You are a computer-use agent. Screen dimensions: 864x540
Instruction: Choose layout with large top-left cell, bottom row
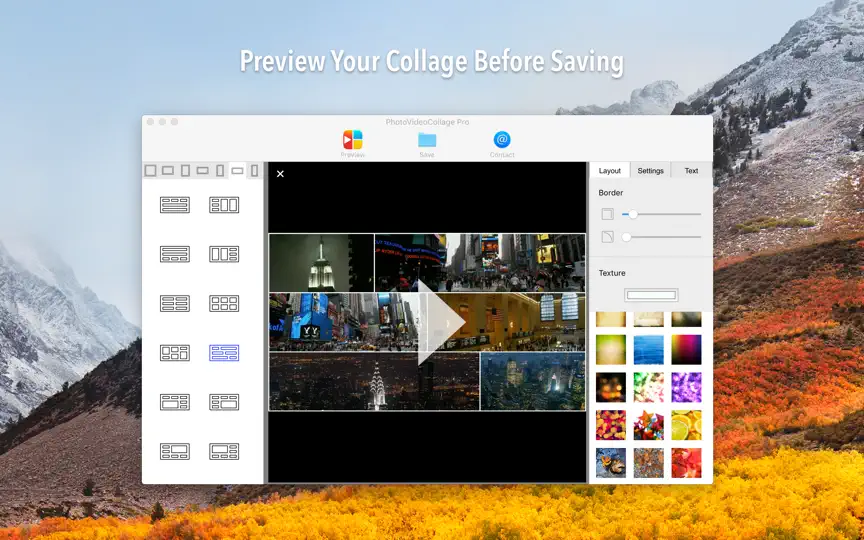[224, 451]
